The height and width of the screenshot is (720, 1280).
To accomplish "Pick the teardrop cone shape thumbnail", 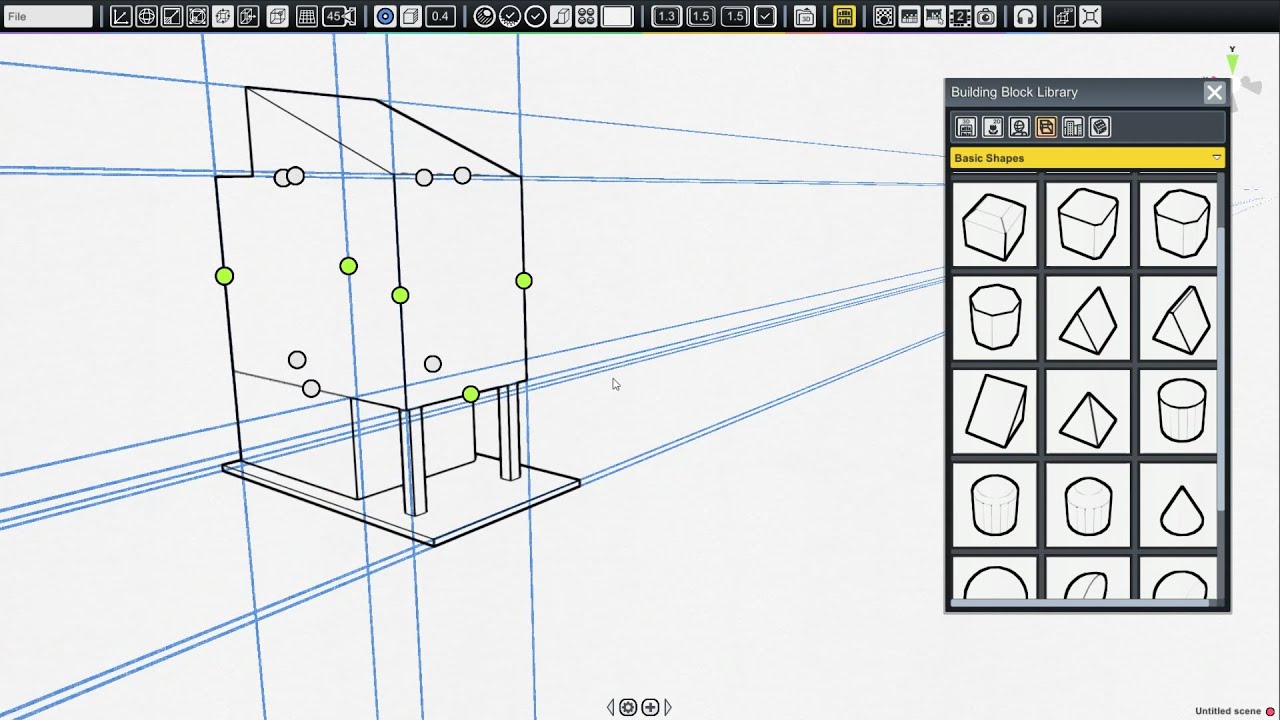I will coord(1181,504).
